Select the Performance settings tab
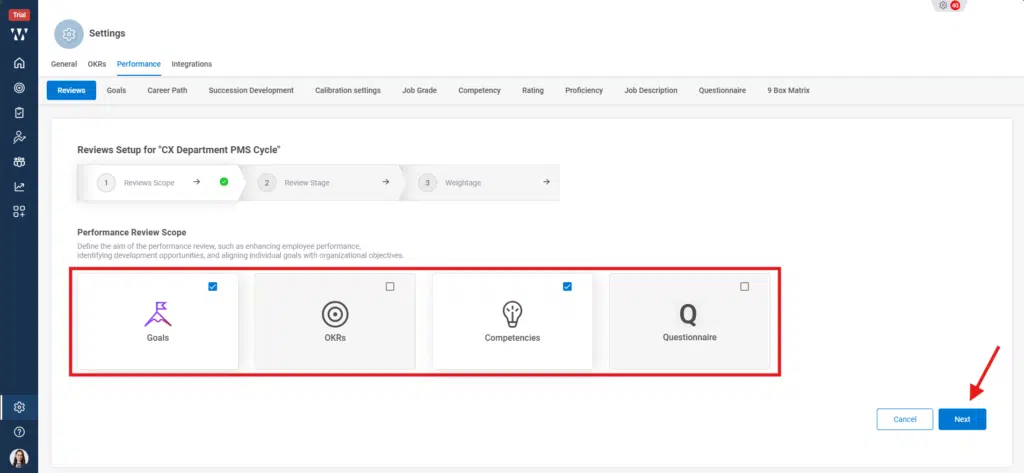 [138, 64]
